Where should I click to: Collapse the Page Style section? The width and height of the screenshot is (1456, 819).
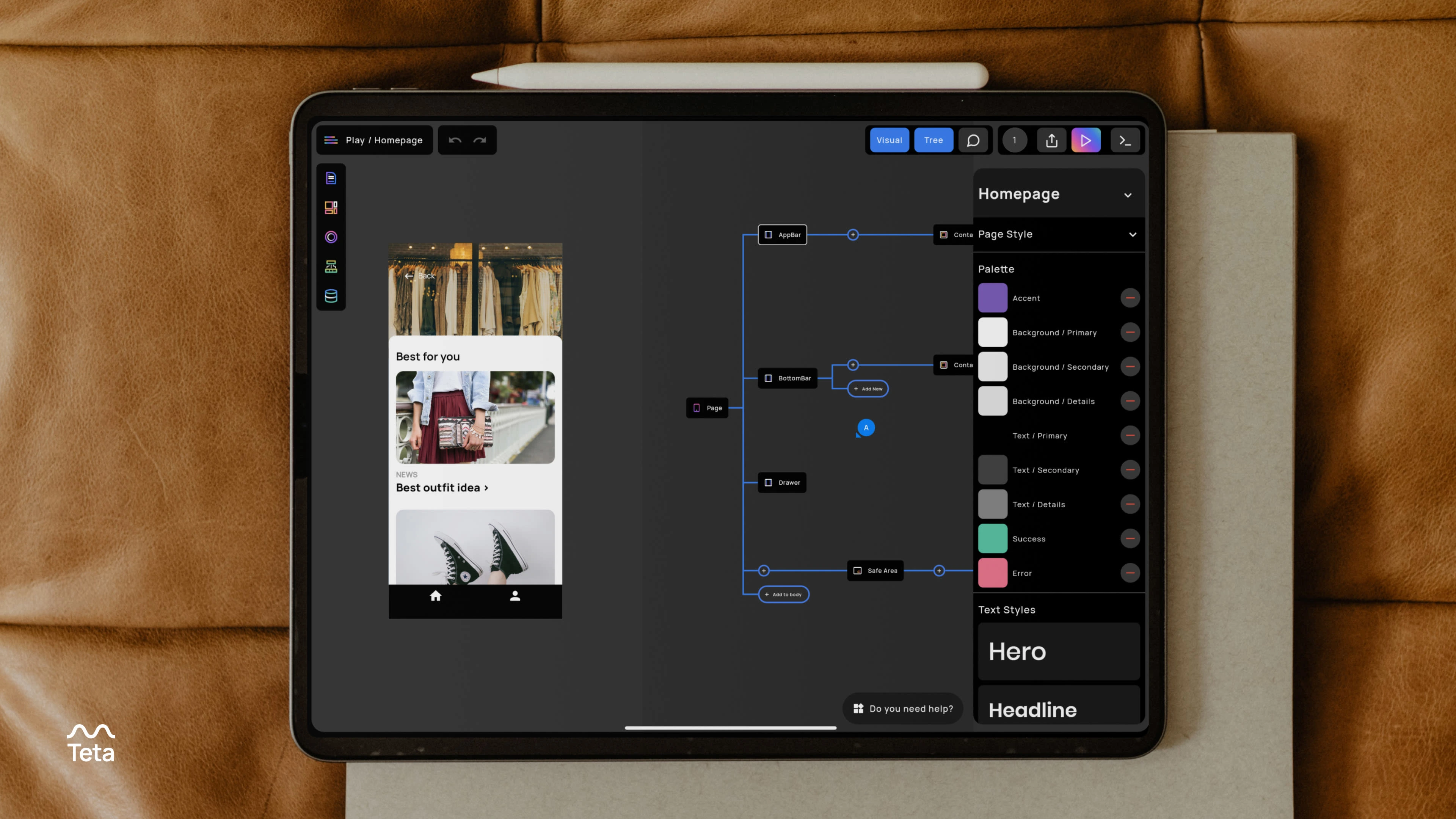point(1132,235)
